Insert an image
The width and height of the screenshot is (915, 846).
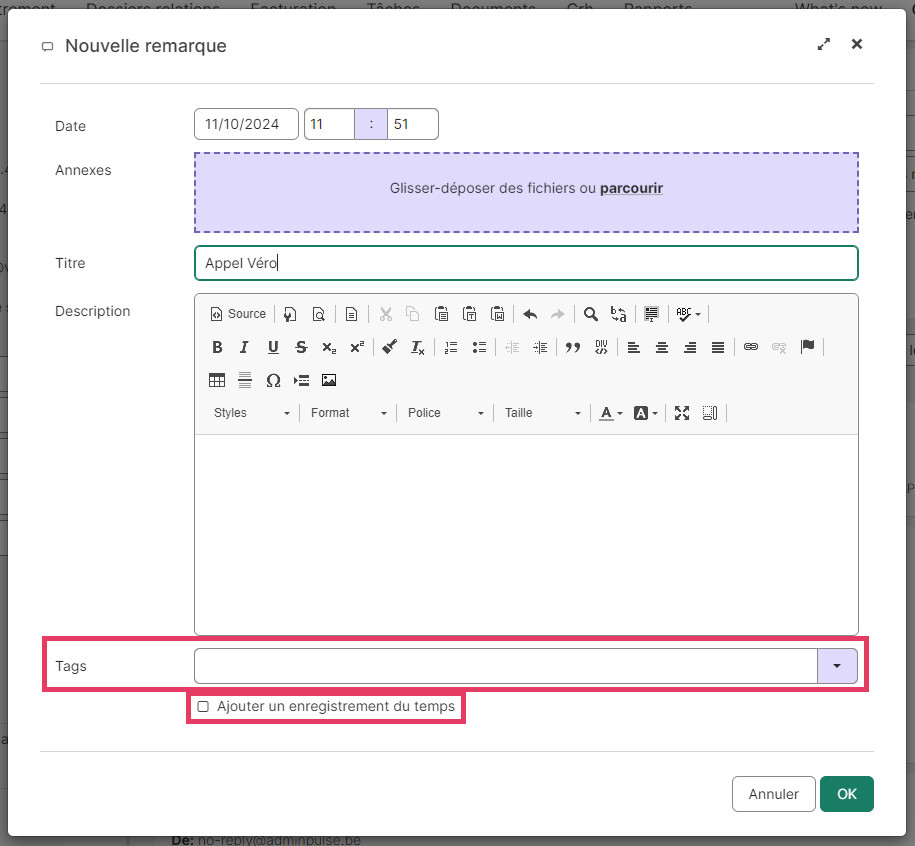329,380
